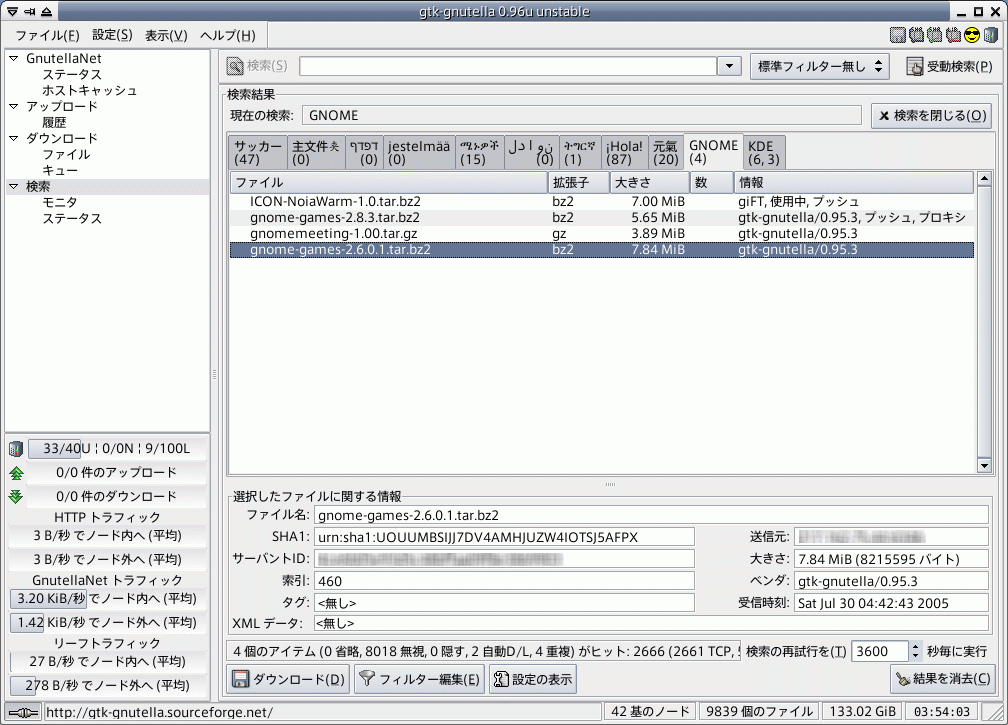The height and width of the screenshot is (725, 1008).
Task: Click the magnifier 検索 search button
Action: (x=257, y=66)
